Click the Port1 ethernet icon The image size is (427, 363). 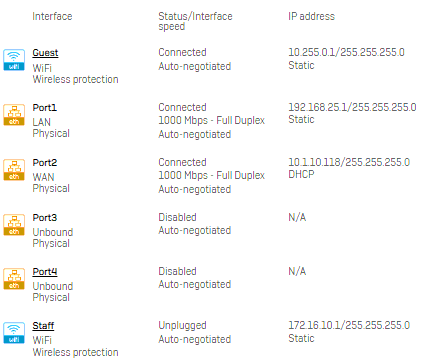pos(14,115)
